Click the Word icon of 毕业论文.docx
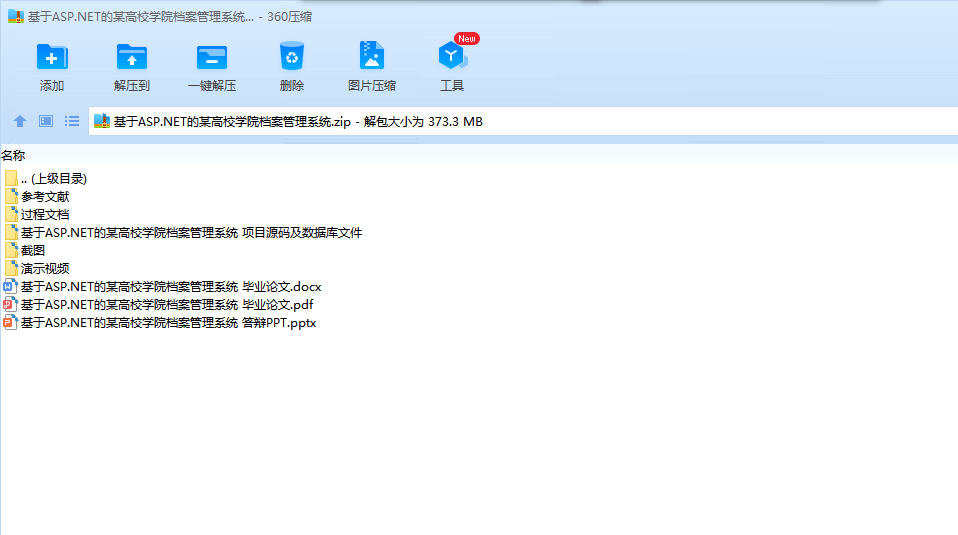The height and width of the screenshot is (535, 958). coord(10,286)
